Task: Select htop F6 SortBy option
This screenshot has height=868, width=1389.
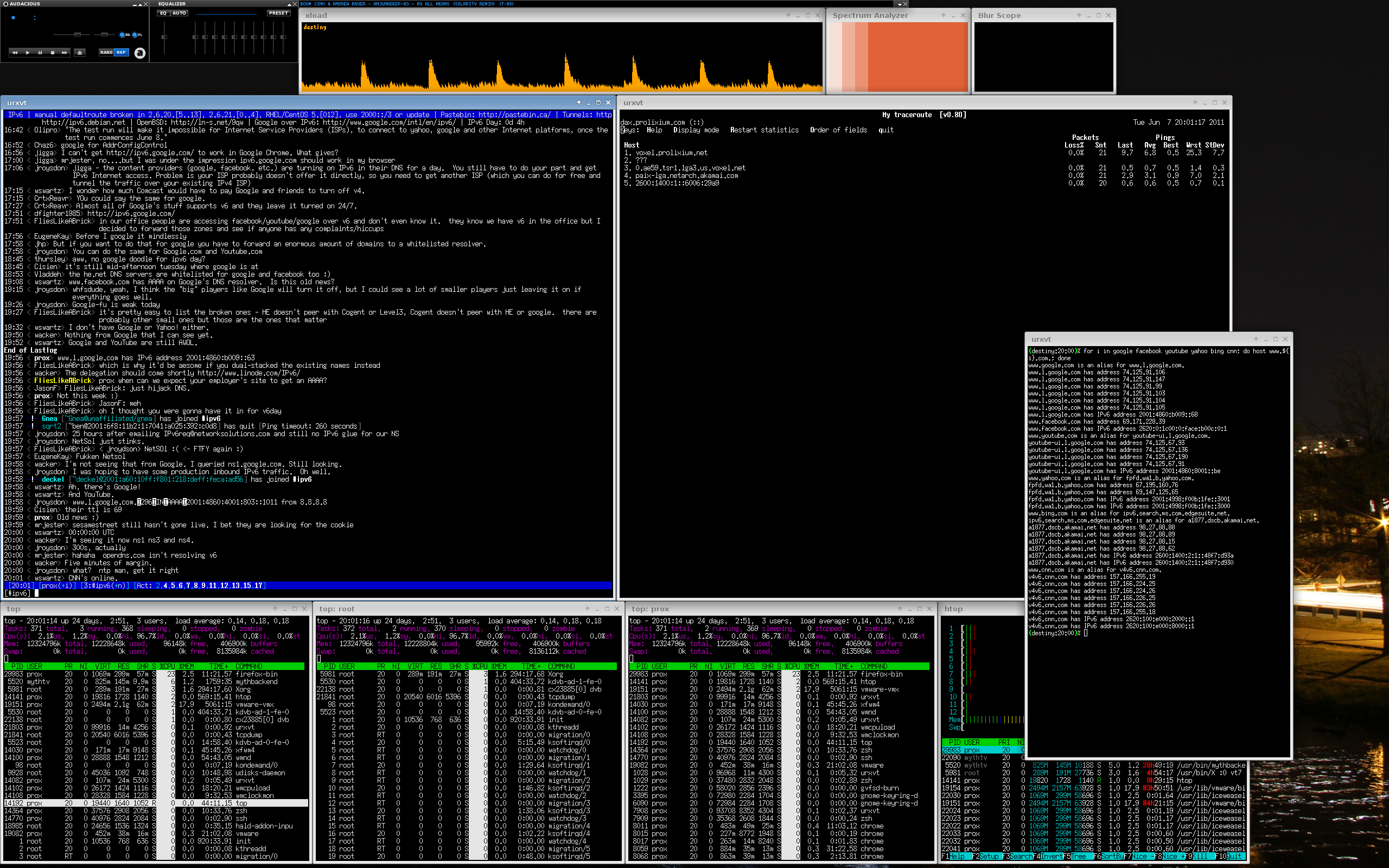Action: coord(1109,856)
